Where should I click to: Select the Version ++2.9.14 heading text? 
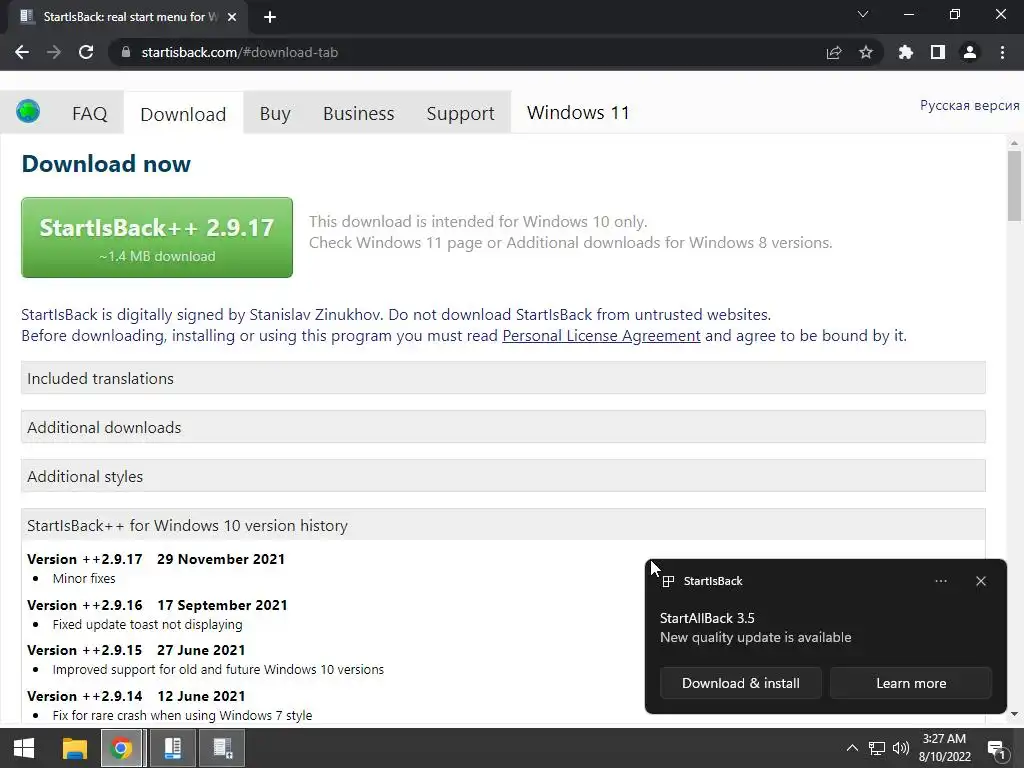(85, 696)
